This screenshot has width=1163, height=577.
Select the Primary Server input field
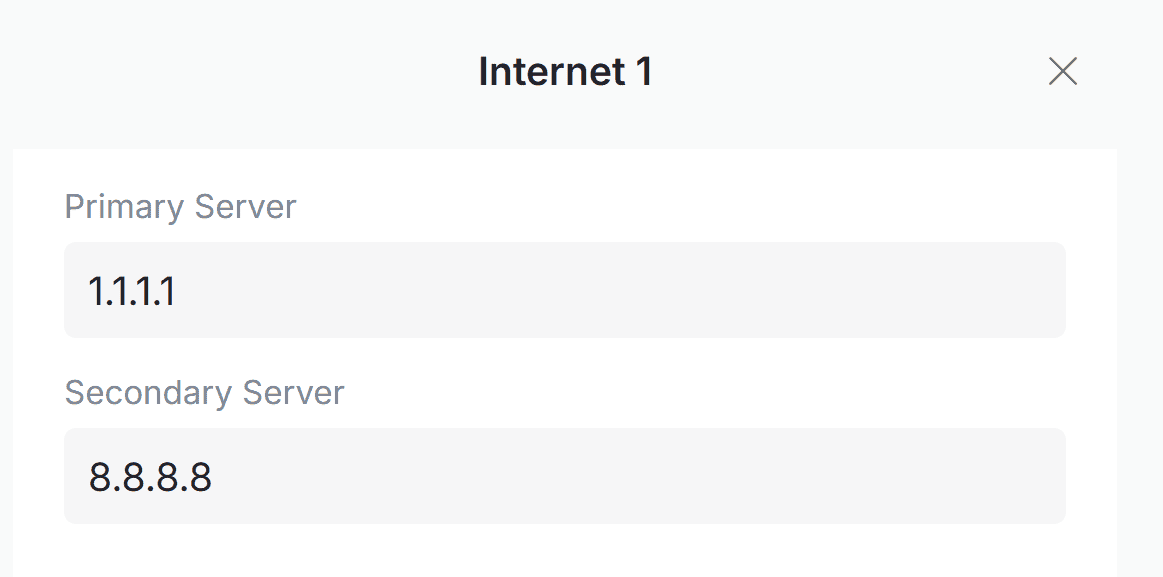566,289
